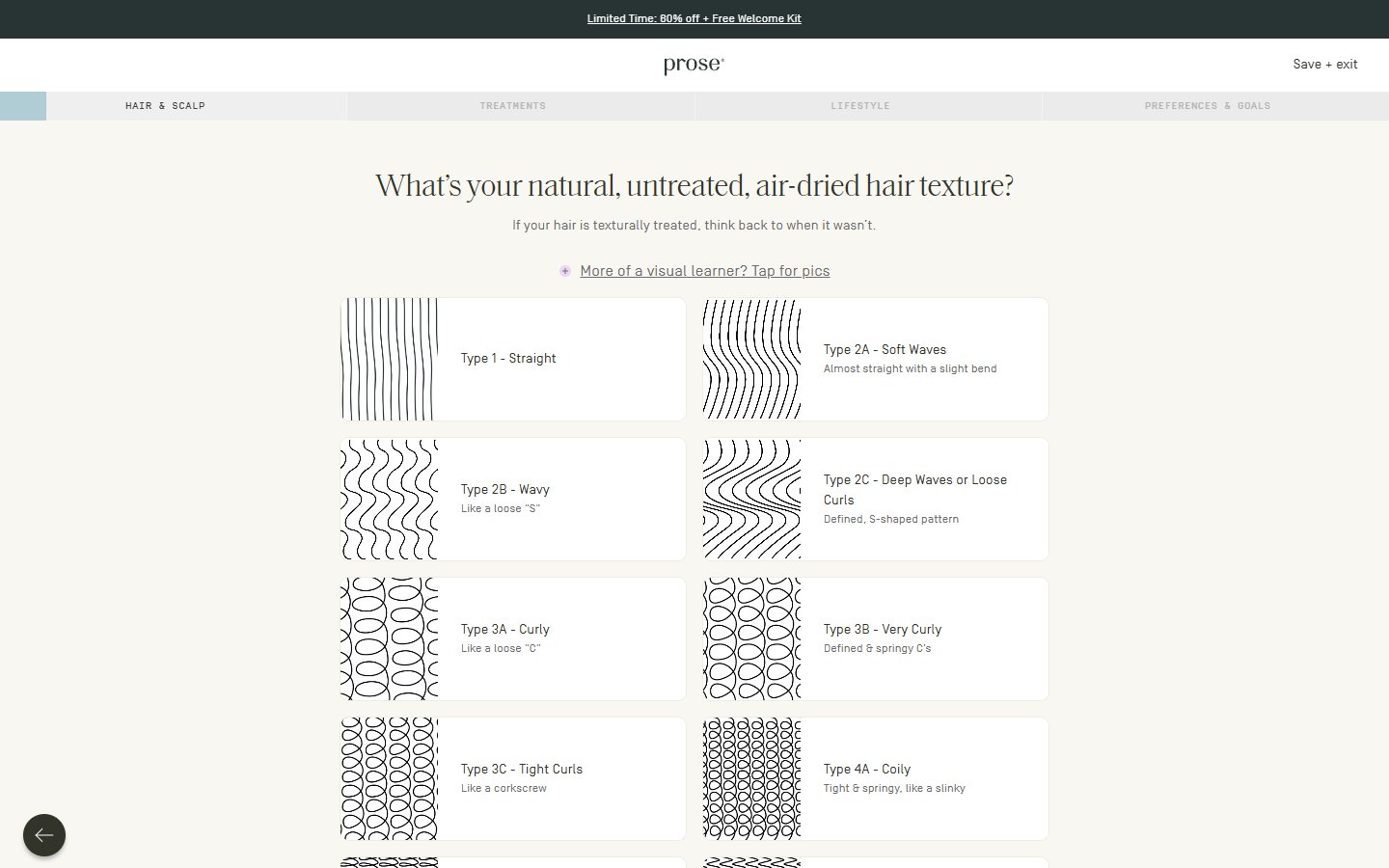This screenshot has width=1389, height=868.
Task: Pick Type 3C - Tight Curls label
Action: [522, 769]
